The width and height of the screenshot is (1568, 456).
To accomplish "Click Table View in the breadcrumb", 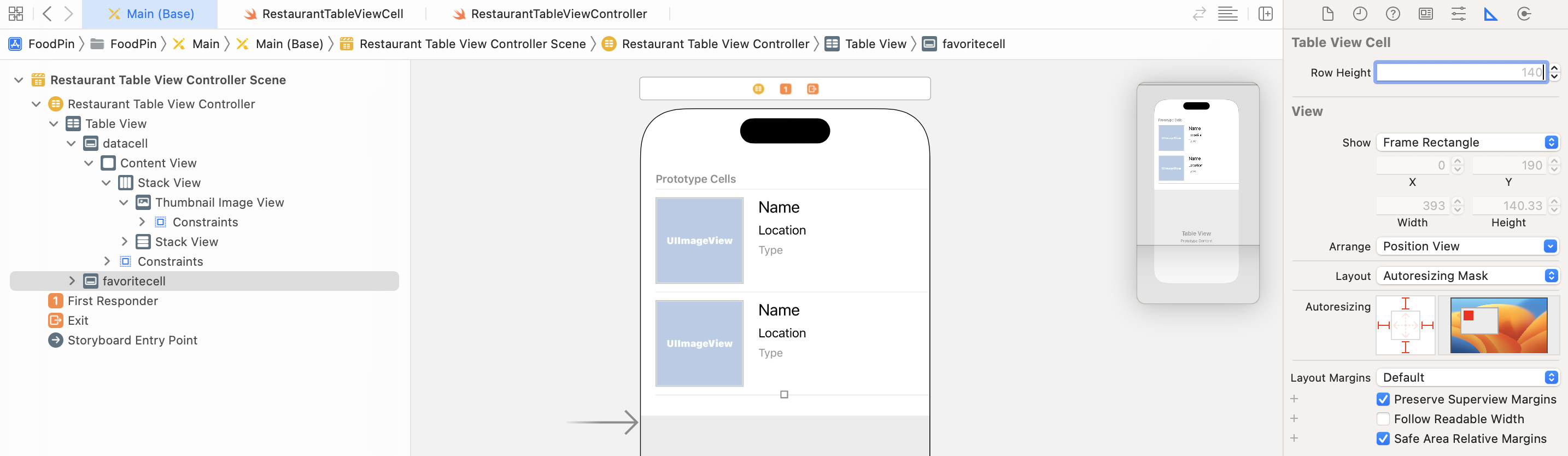I will 875,44.
